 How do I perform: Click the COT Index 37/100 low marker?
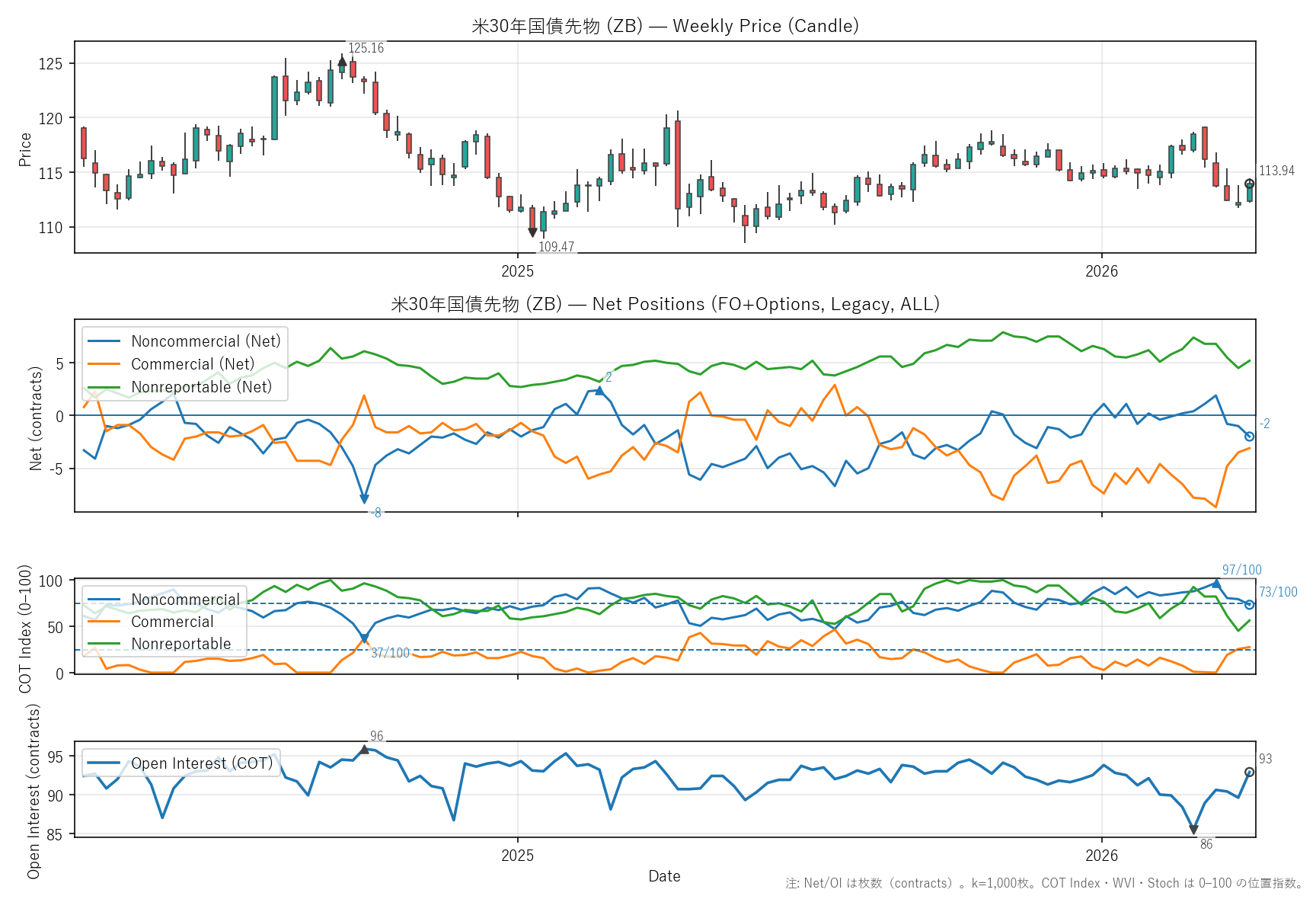pyautogui.click(x=364, y=638)
